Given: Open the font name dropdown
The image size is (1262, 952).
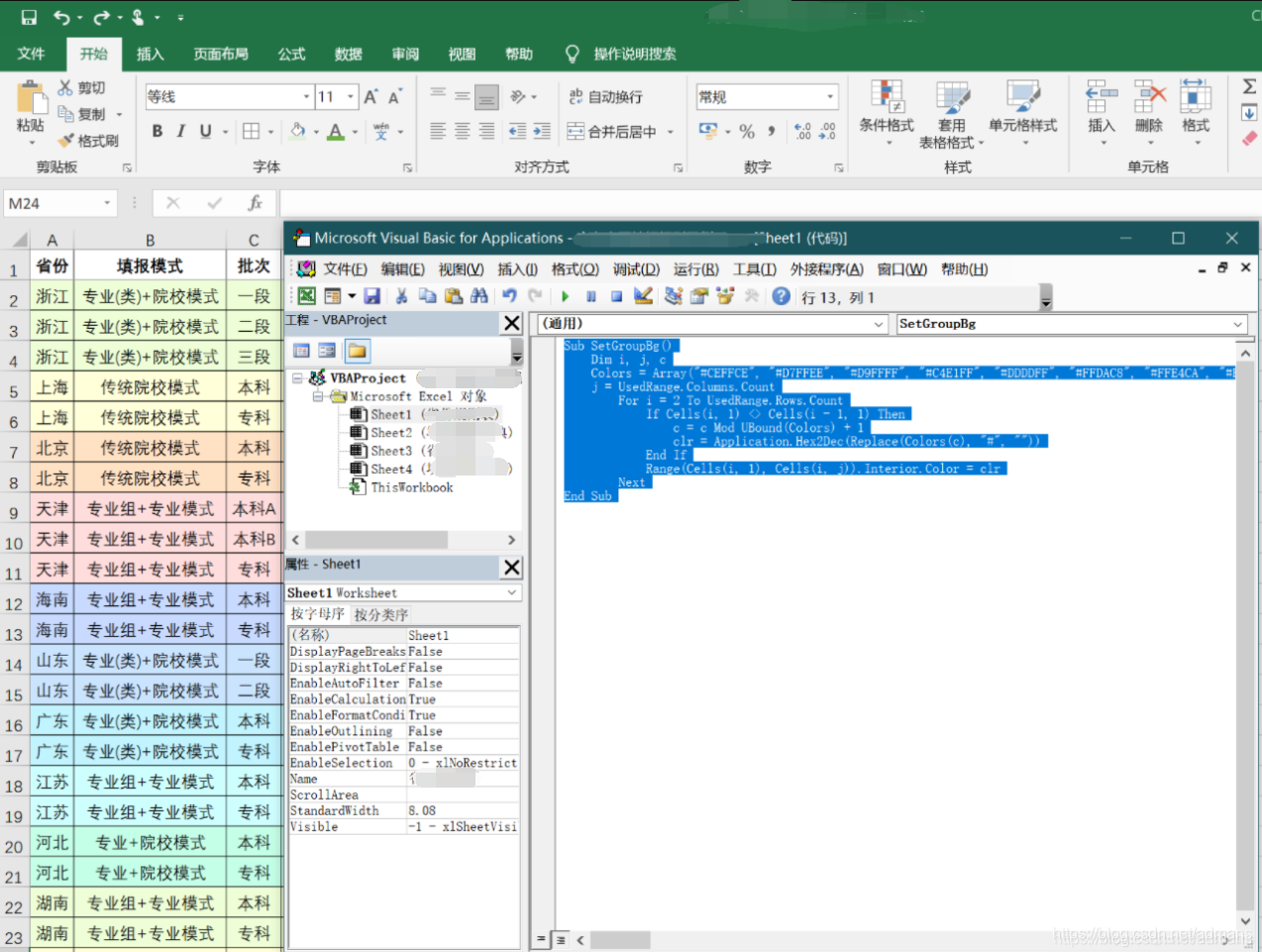Looking at the screenshot, I should [x=306, y=96].
